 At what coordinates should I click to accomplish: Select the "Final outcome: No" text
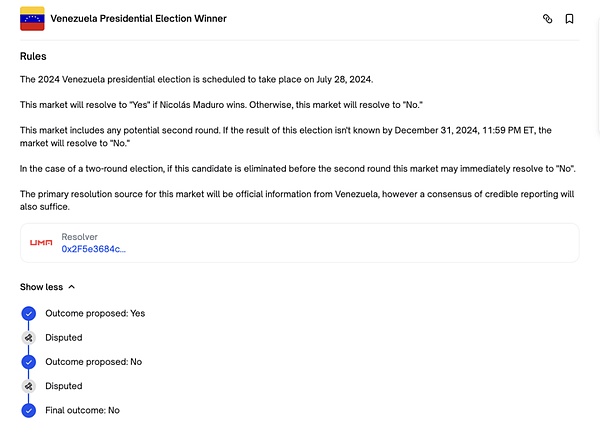83,410
